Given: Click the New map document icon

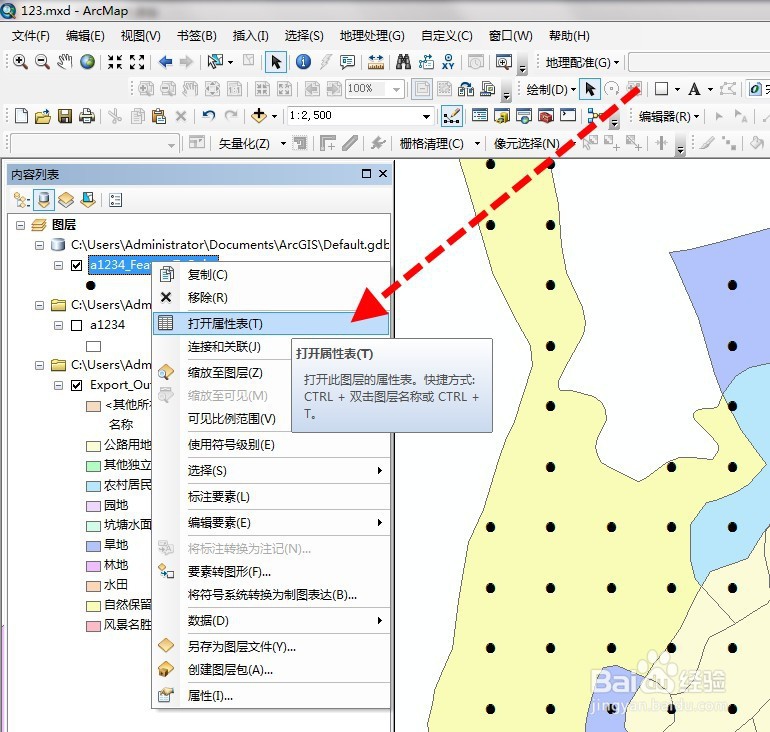Looking at the screenshot, I should pyautogui.click(x=21, y=116).
